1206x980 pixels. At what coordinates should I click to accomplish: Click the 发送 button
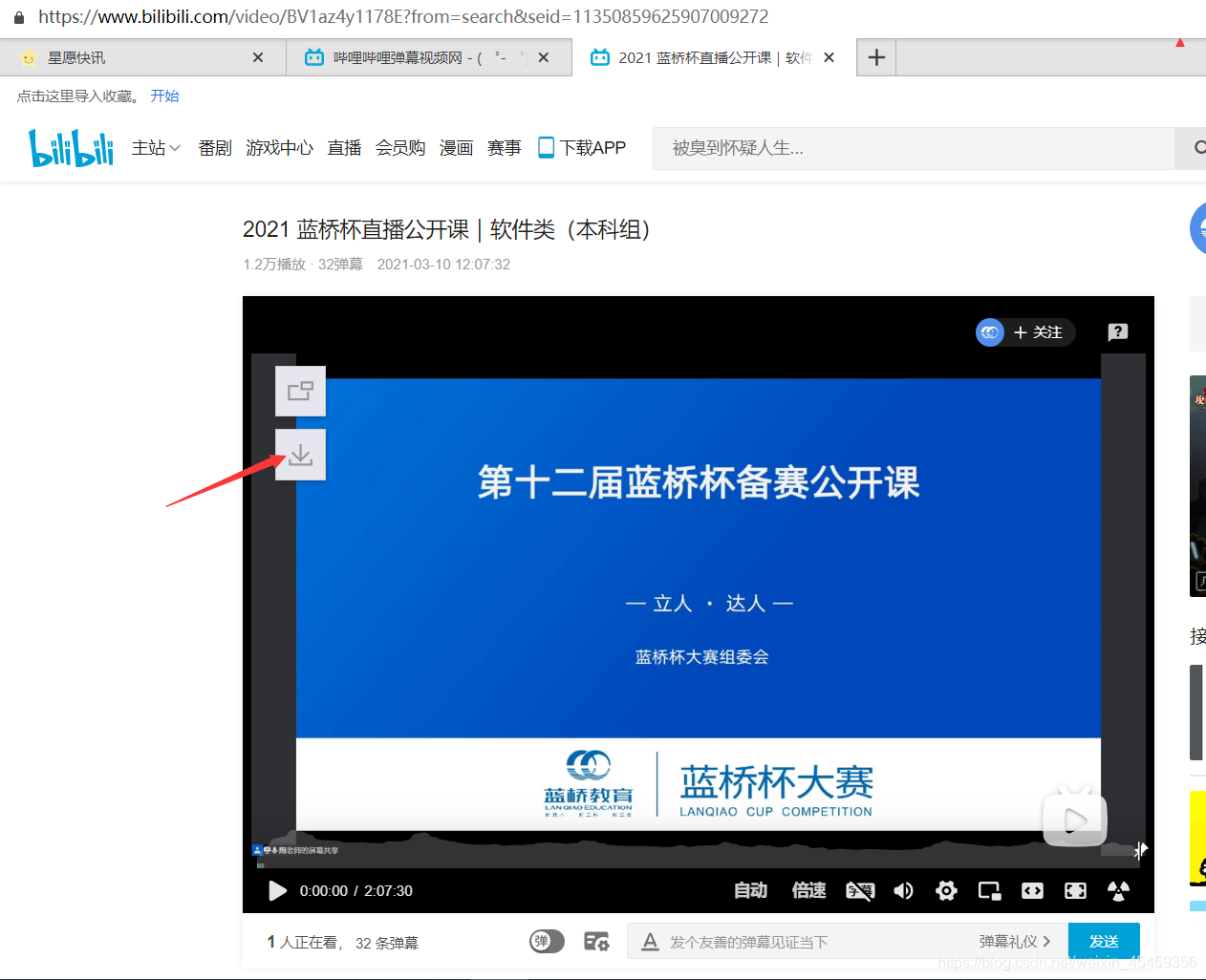click(x=1104, y=941)
